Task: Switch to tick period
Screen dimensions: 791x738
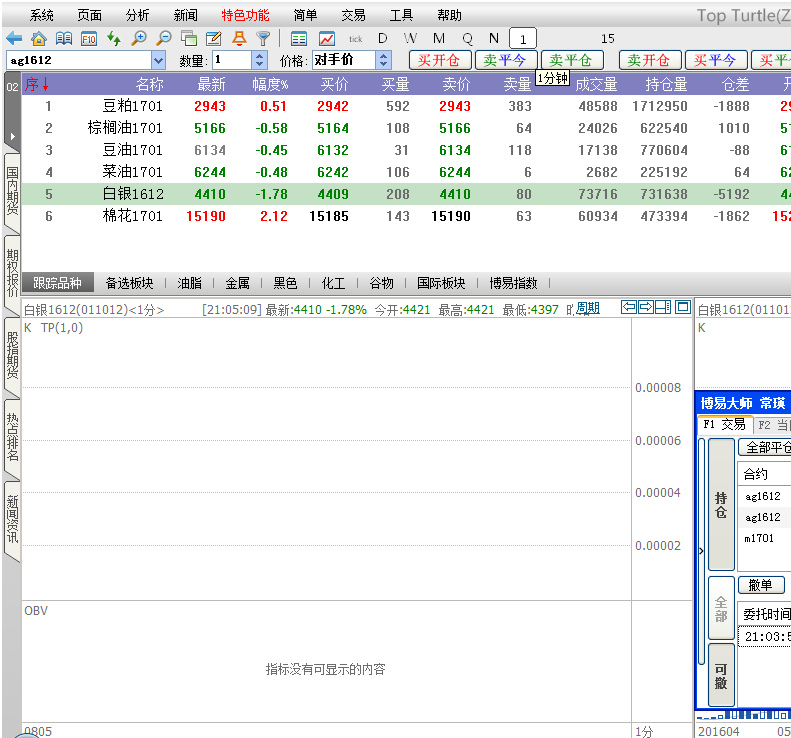Action: tap(355, 38)
